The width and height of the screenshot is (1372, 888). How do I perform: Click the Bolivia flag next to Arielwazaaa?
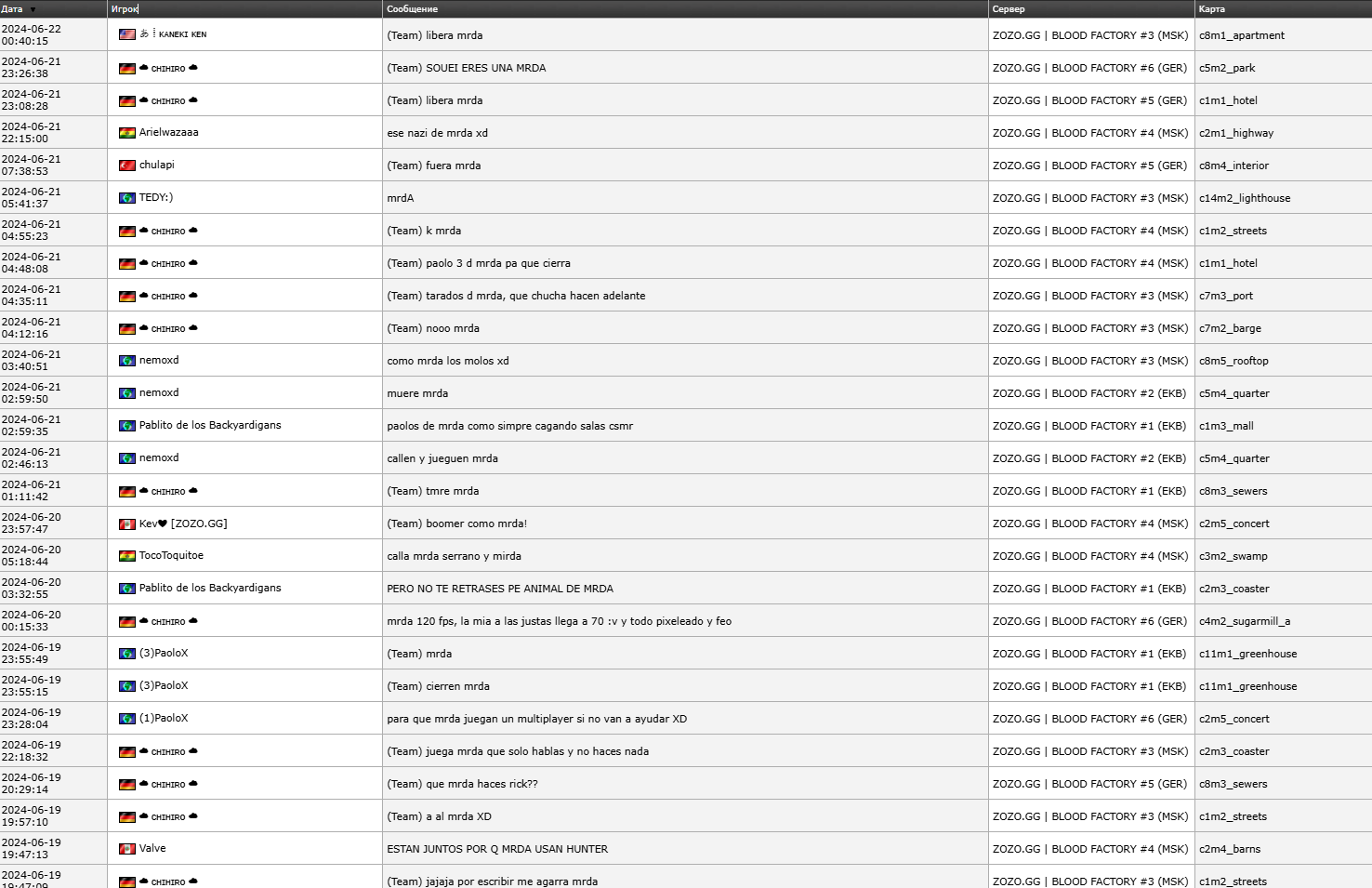127,133
